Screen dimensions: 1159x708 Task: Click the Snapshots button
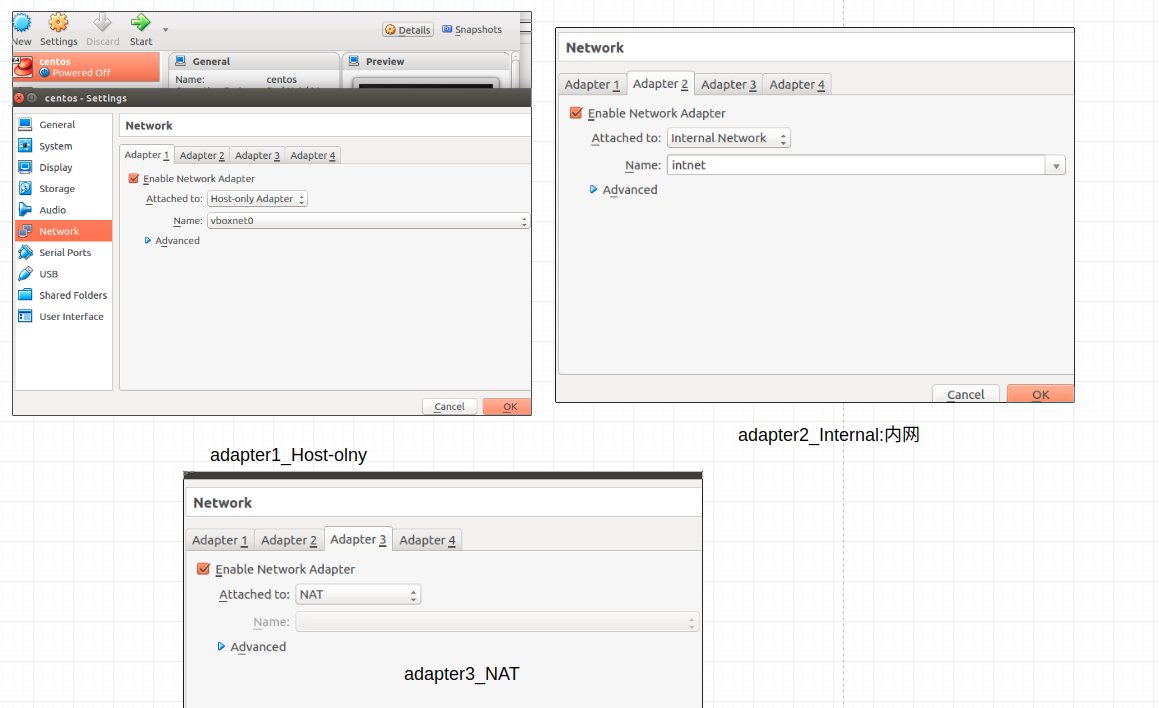click(x=472, y=30)
